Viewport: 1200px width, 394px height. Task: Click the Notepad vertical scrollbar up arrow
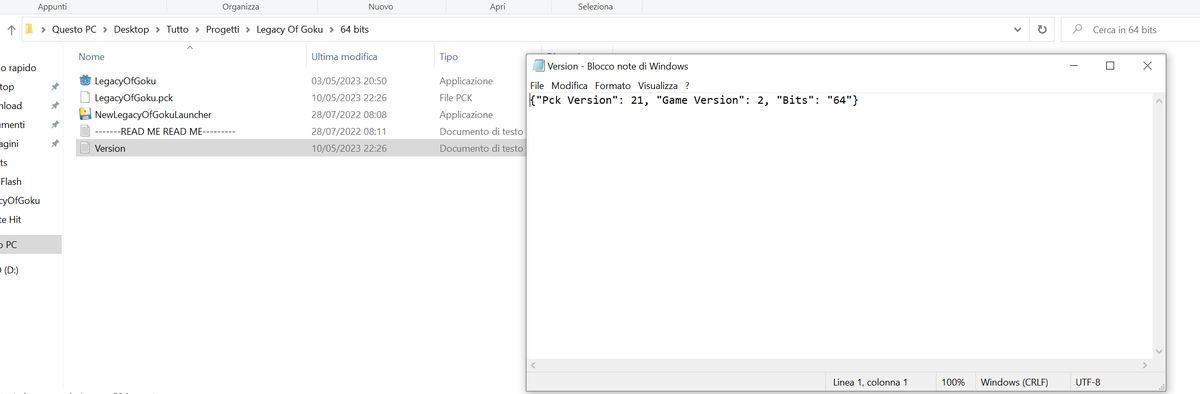(x=1159, y=101)
